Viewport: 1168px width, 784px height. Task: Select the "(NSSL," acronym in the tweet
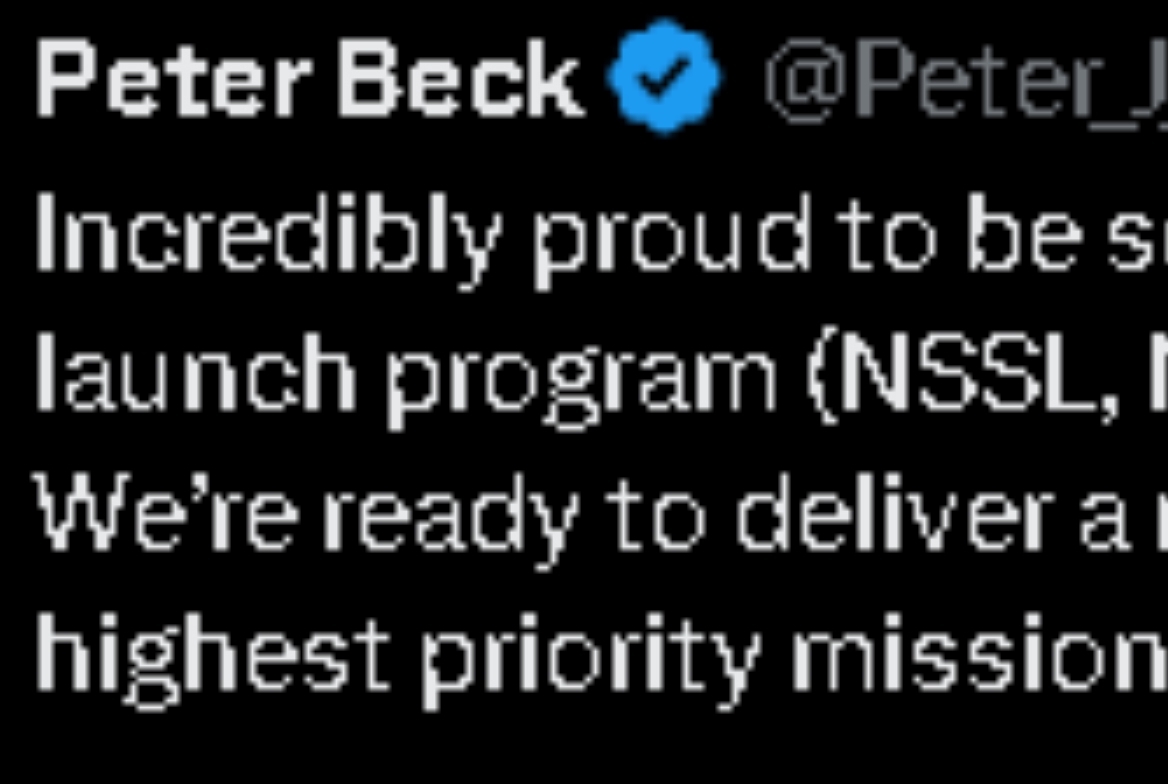(x=963, y=378)
